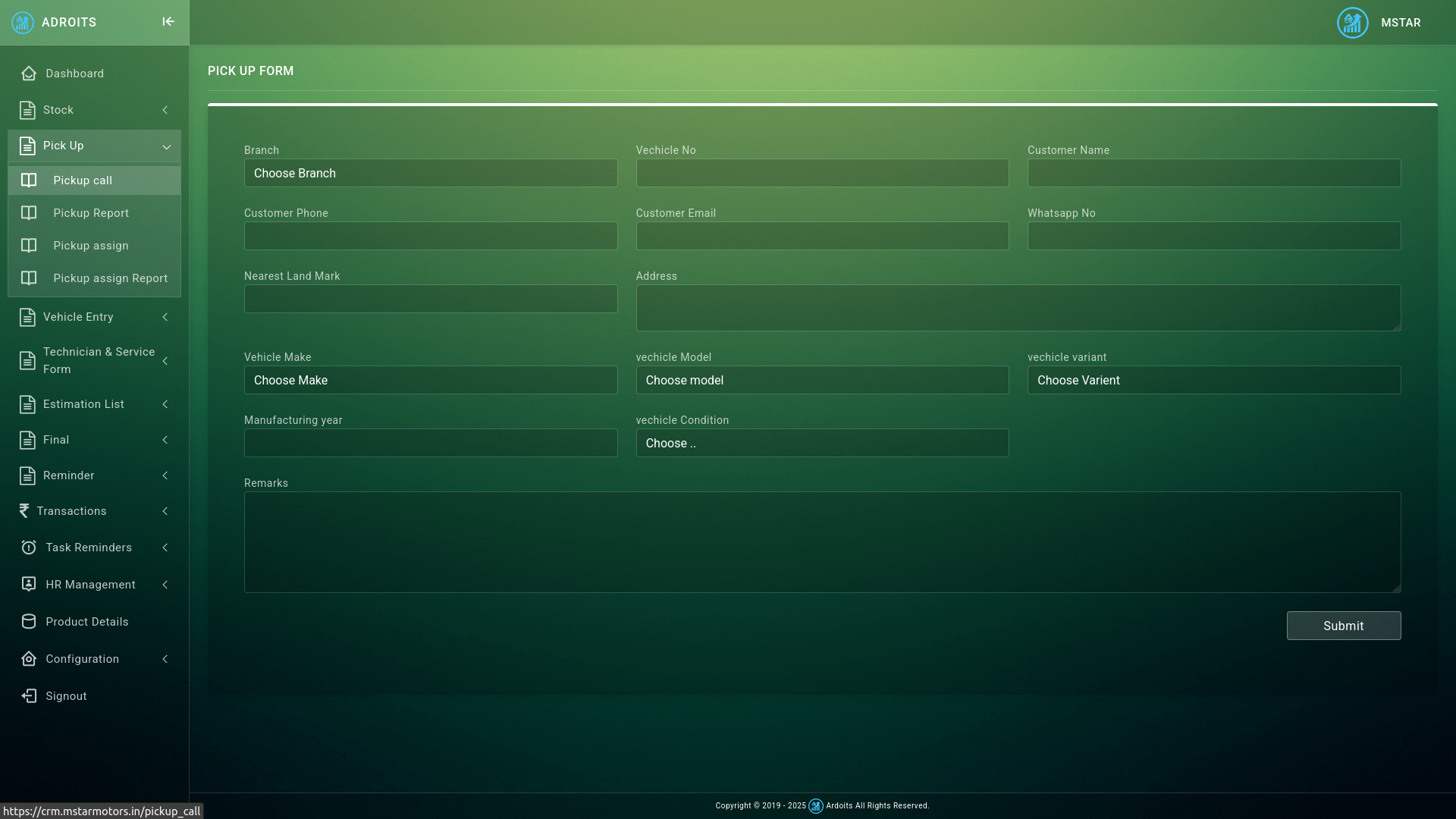Click the Configuration gear-house icon
Viewport: 1456px width, 819px height.
29,659
